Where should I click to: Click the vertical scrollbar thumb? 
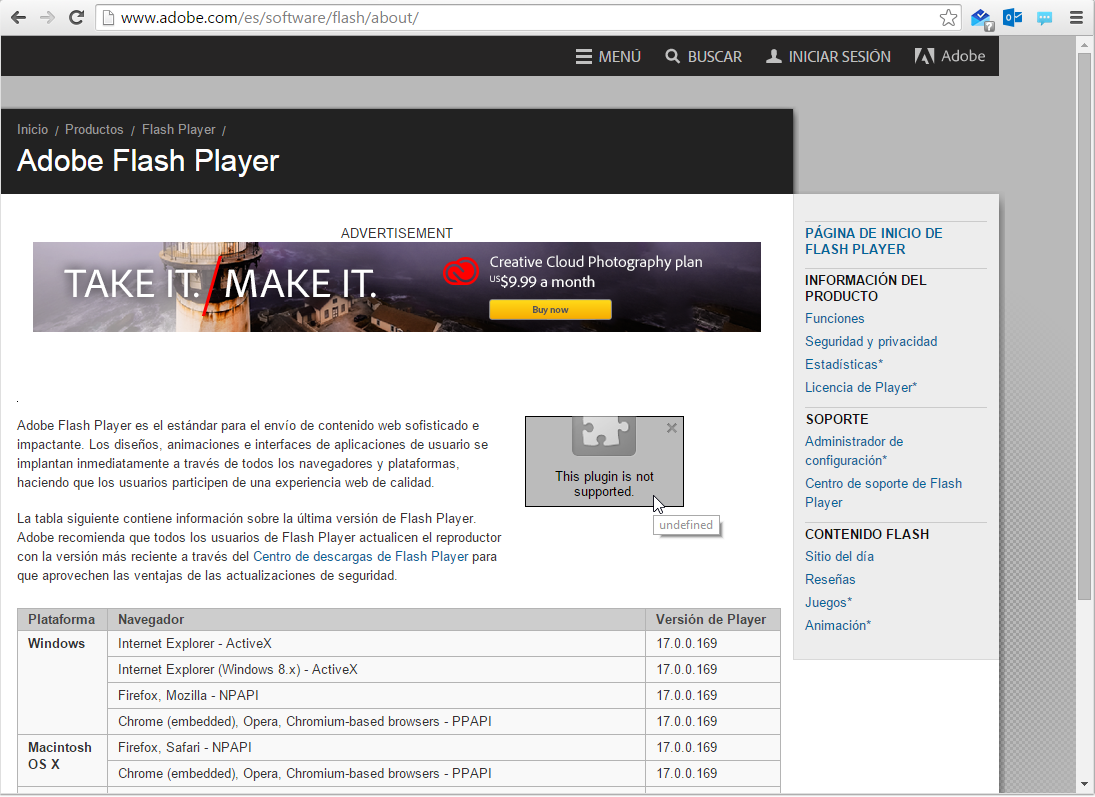pyautogui.click(x=1084, y=326)
